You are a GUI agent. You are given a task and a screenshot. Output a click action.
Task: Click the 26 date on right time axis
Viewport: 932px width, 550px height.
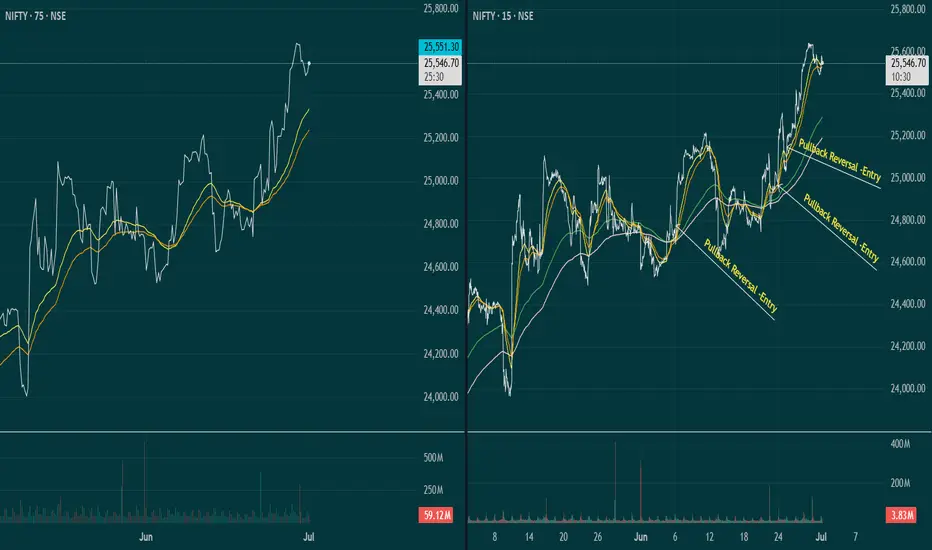(x=597, y=537)
